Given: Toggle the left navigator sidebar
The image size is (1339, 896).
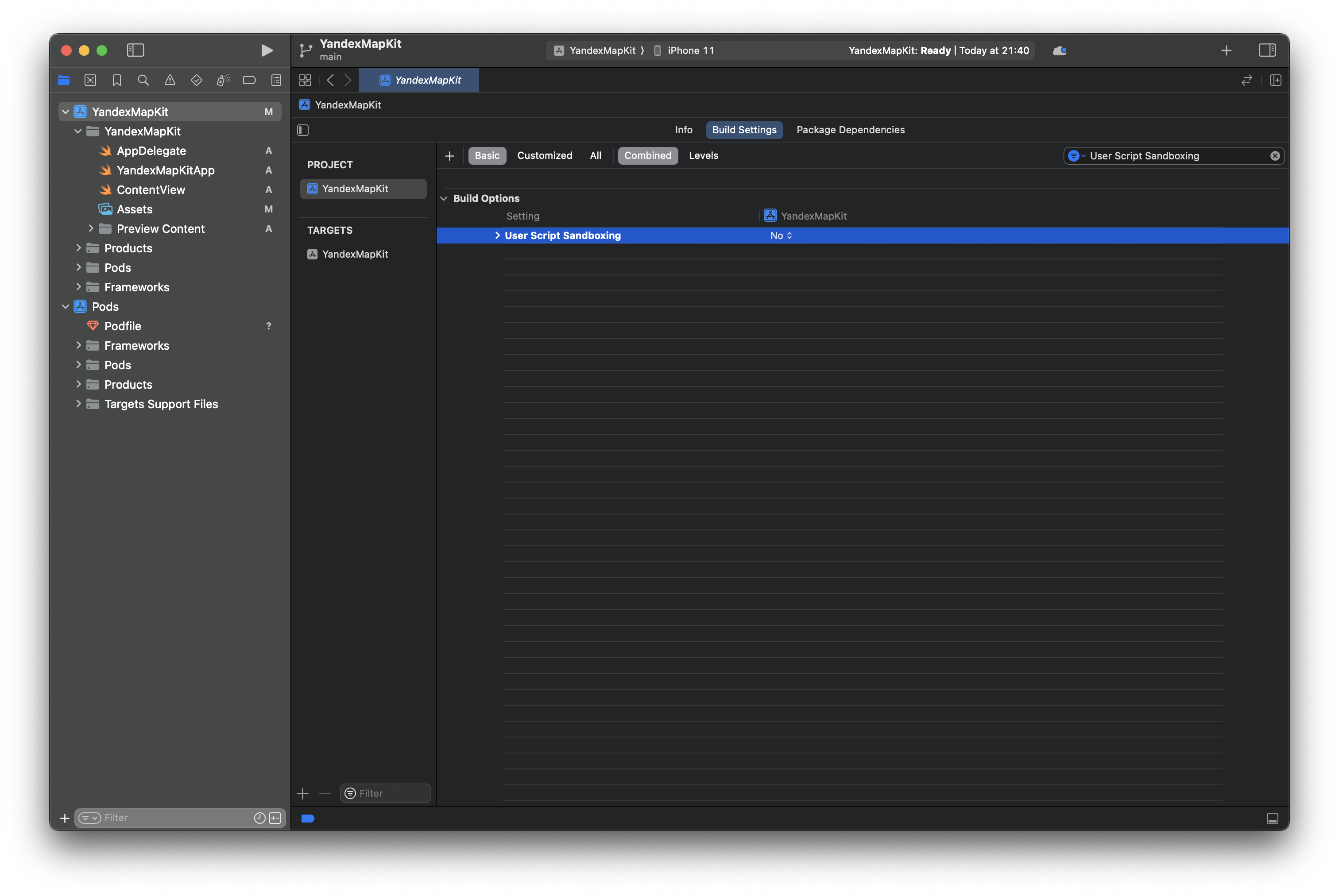Looking at the screenshot, I should [x=135, y=50].
